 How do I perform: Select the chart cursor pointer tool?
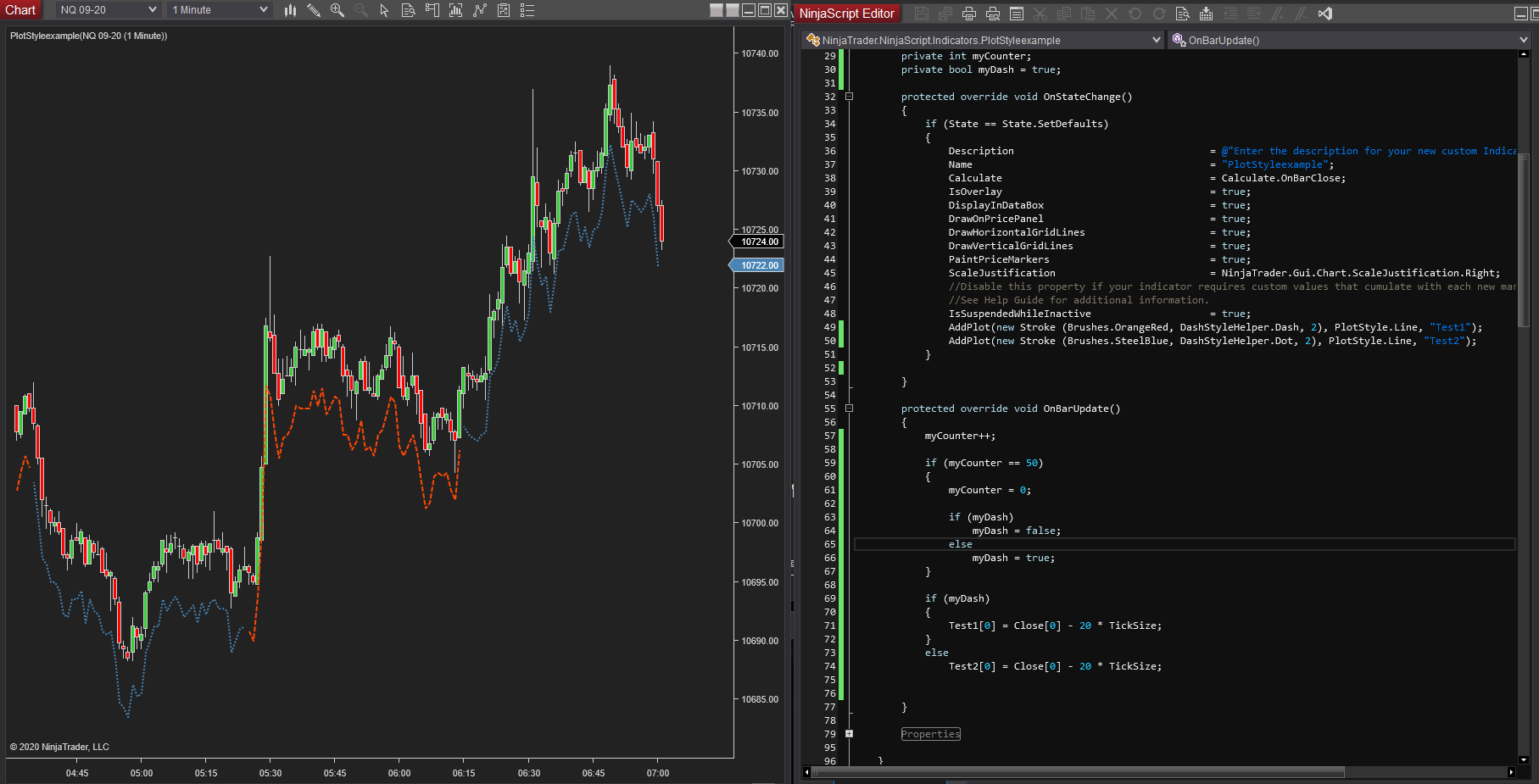(384, 10)
